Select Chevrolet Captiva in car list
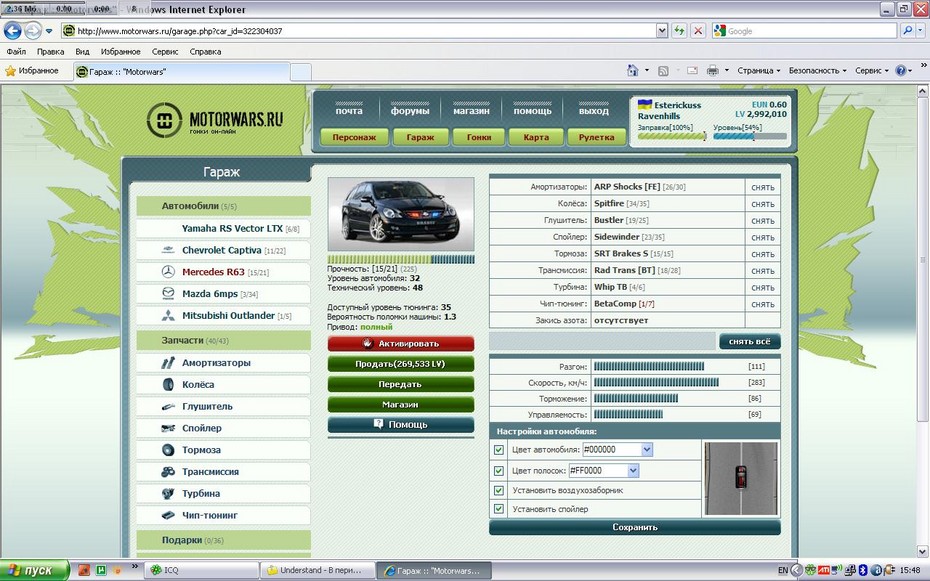Viewport: 930px width, 581px height. 224,250
